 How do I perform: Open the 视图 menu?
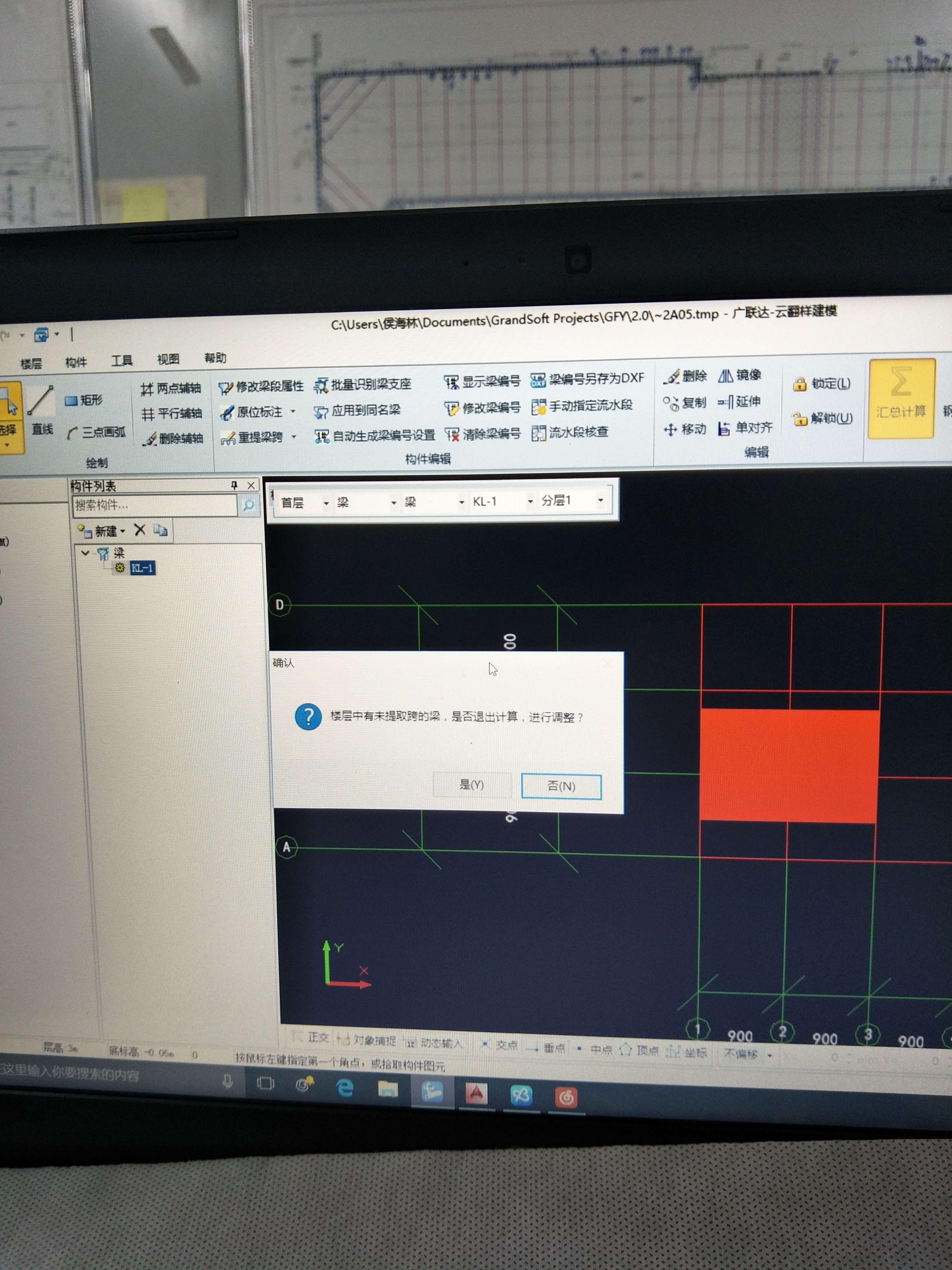168,359
